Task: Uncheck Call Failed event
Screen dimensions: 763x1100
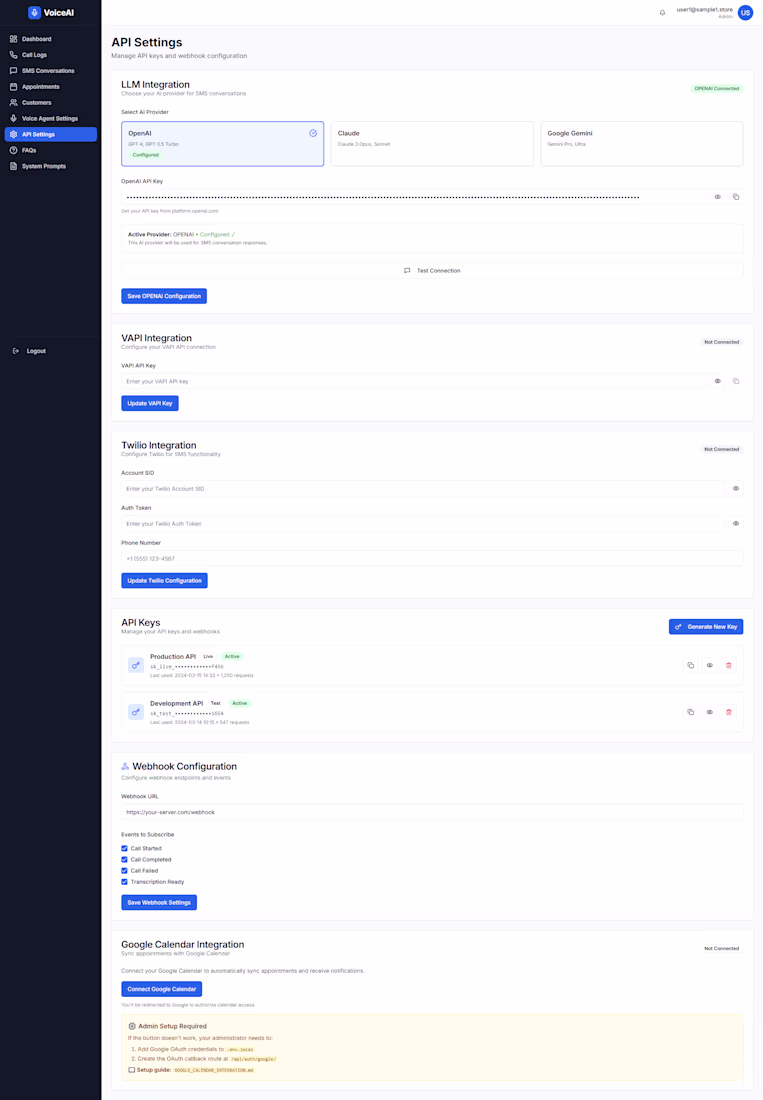Action: point(124,871)
